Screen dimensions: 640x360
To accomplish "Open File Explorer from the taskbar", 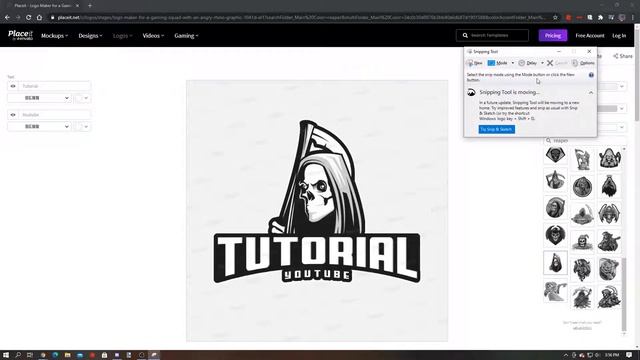I will [67, 355].
